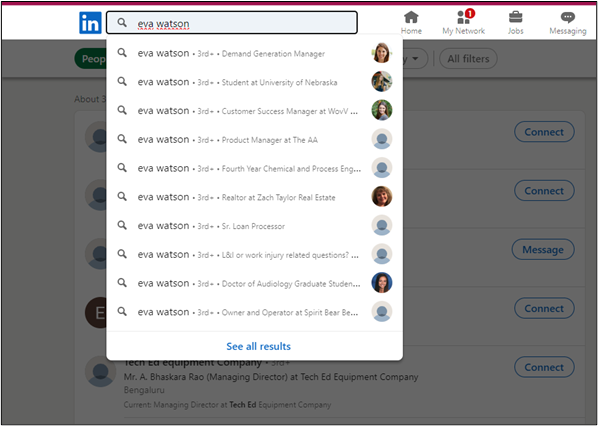598x426 pixels.
Task: Select suggestion Fourth Year Chemical and Process Eng
Action: coord(254,168)
